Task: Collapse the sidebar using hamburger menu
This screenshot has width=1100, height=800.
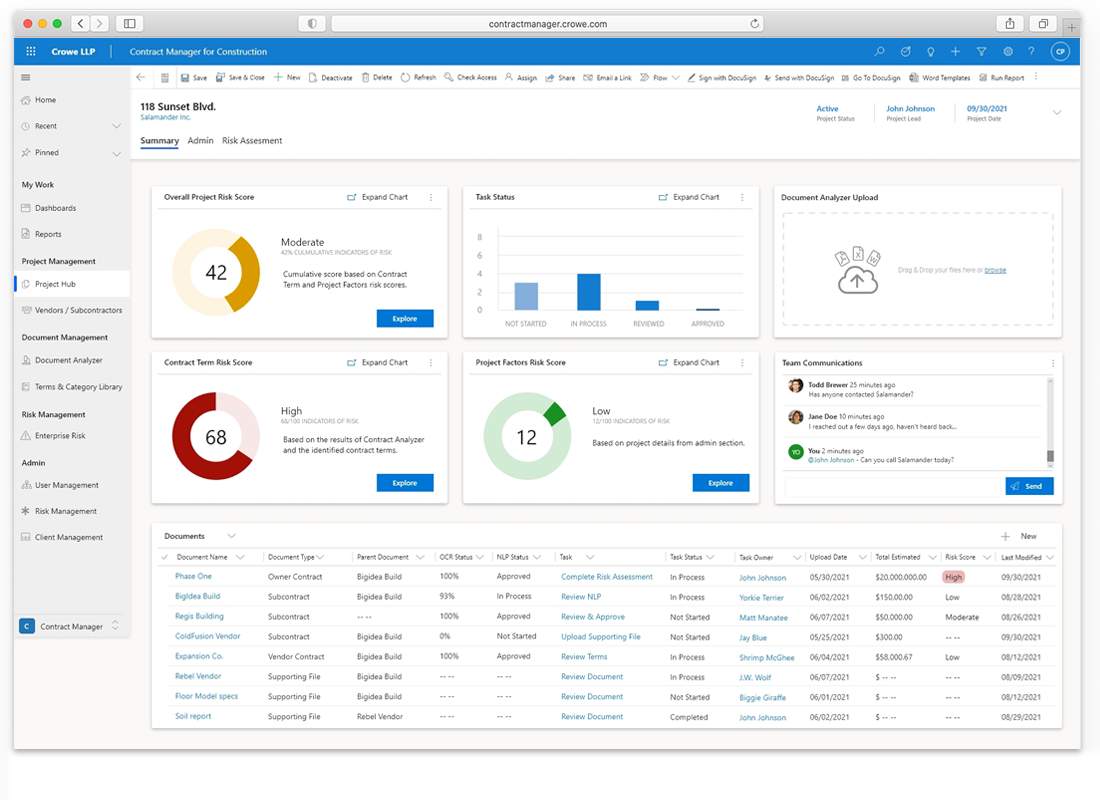Action: (x=26, y=77)
